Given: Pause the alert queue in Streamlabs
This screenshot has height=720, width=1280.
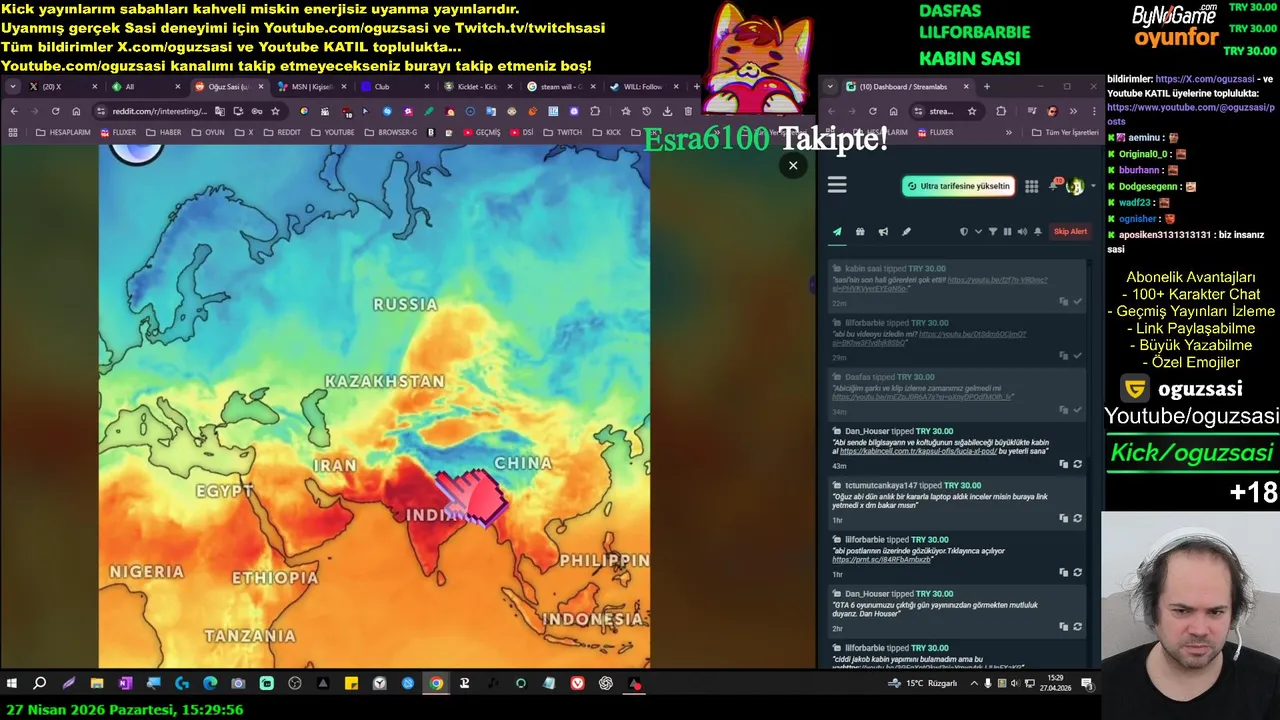Looking at the screenshot, I should click(1007, 232).
